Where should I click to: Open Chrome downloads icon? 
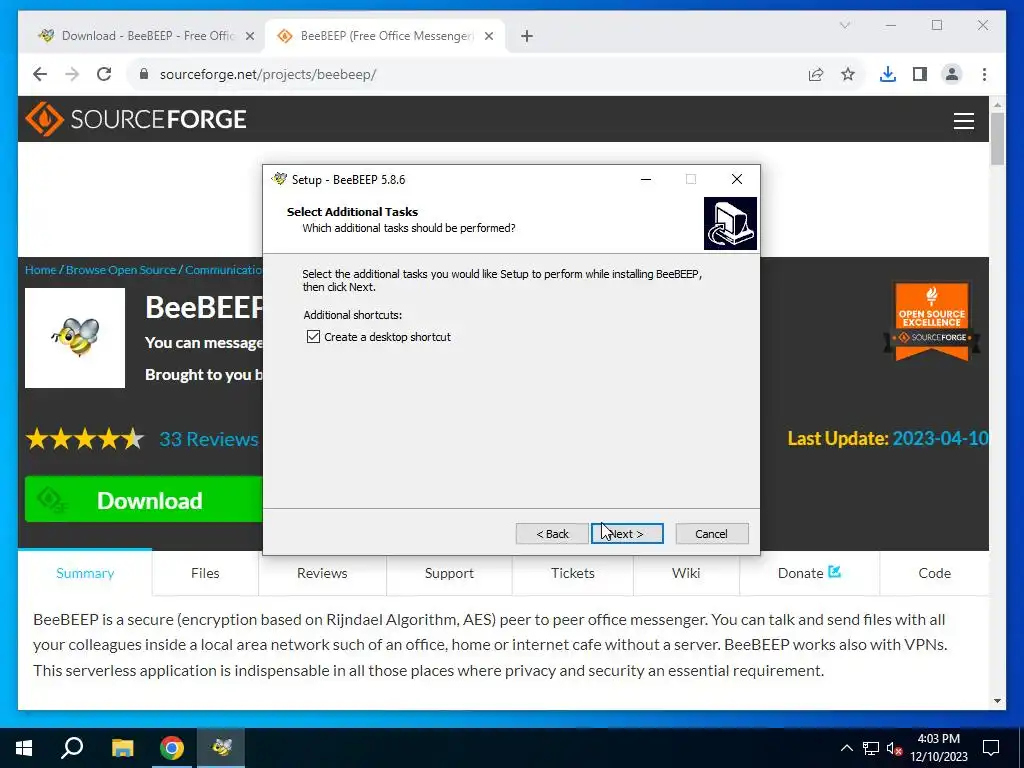point(888,74)
